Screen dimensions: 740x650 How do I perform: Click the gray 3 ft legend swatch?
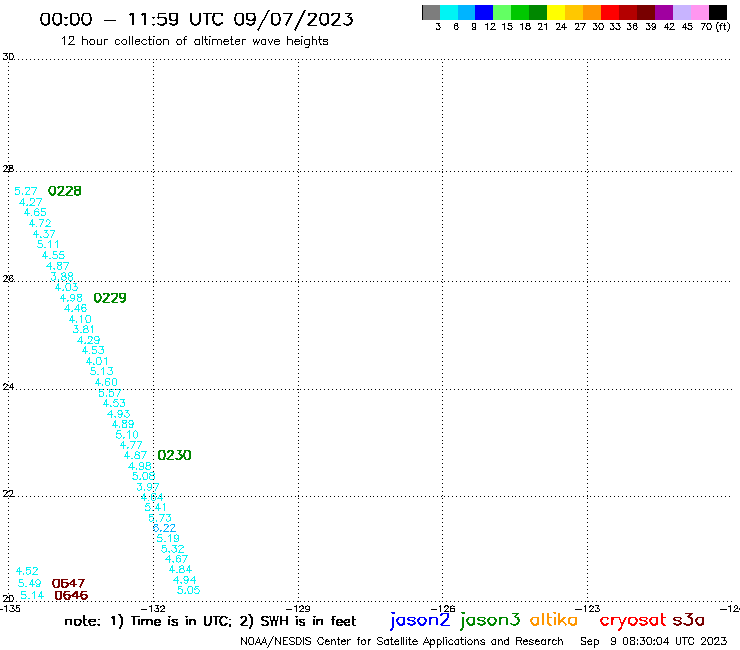(x=431, y=12)
